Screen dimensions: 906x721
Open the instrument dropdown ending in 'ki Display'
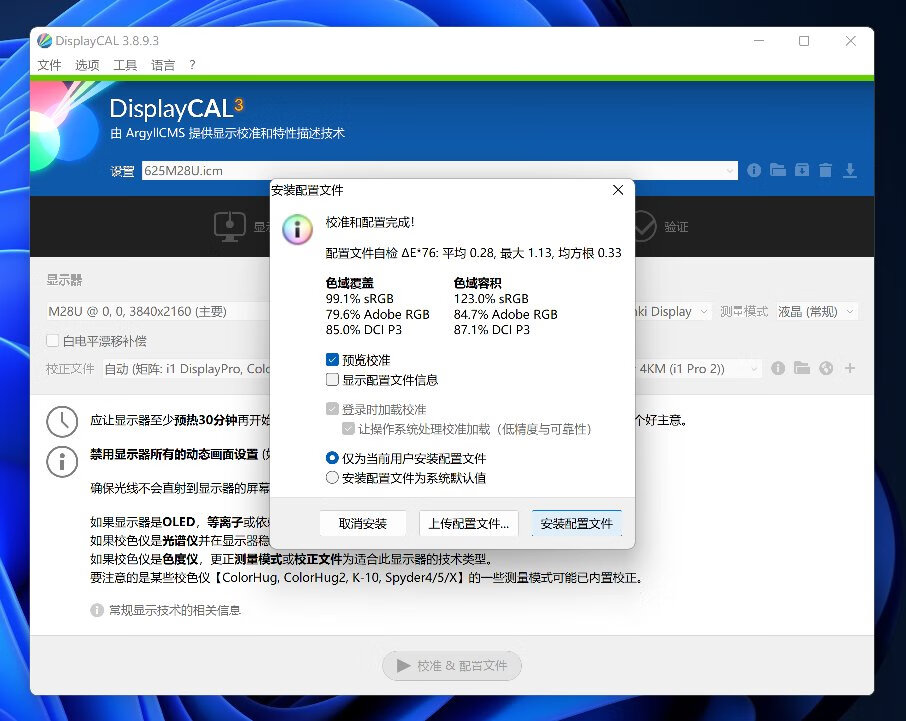point(673,311)
